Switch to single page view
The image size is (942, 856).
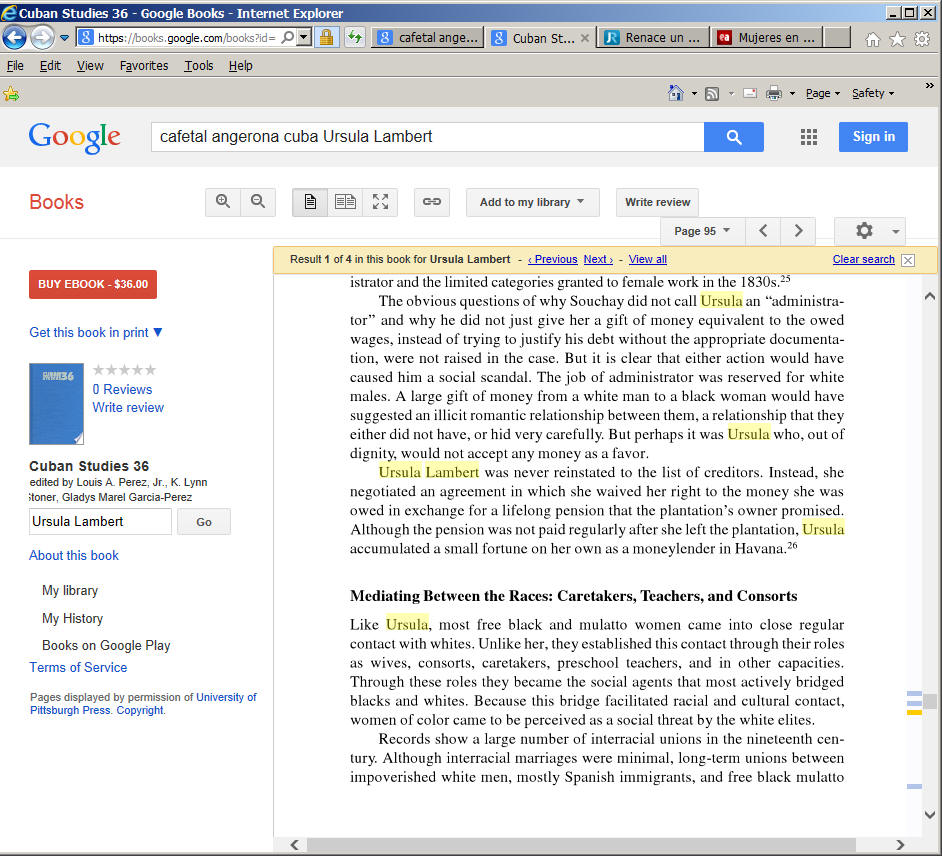coord(310,202)
